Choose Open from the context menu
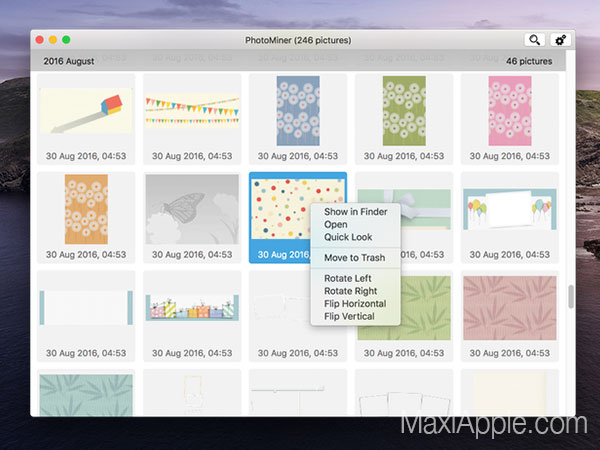Screen dimensions: 600x450 click(x=355, y=224)
